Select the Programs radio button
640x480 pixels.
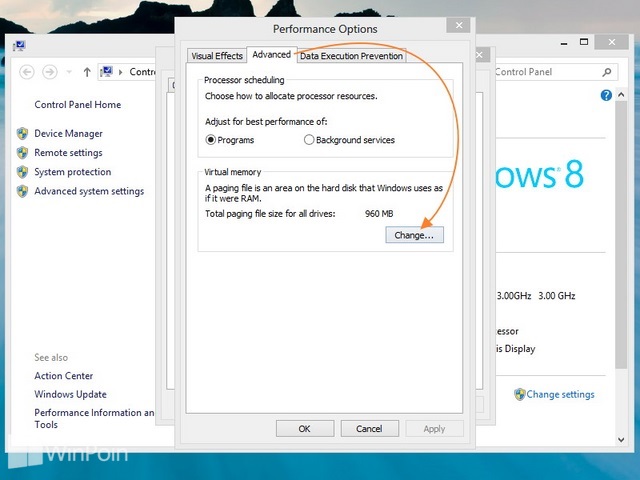[x=211, y=140]
